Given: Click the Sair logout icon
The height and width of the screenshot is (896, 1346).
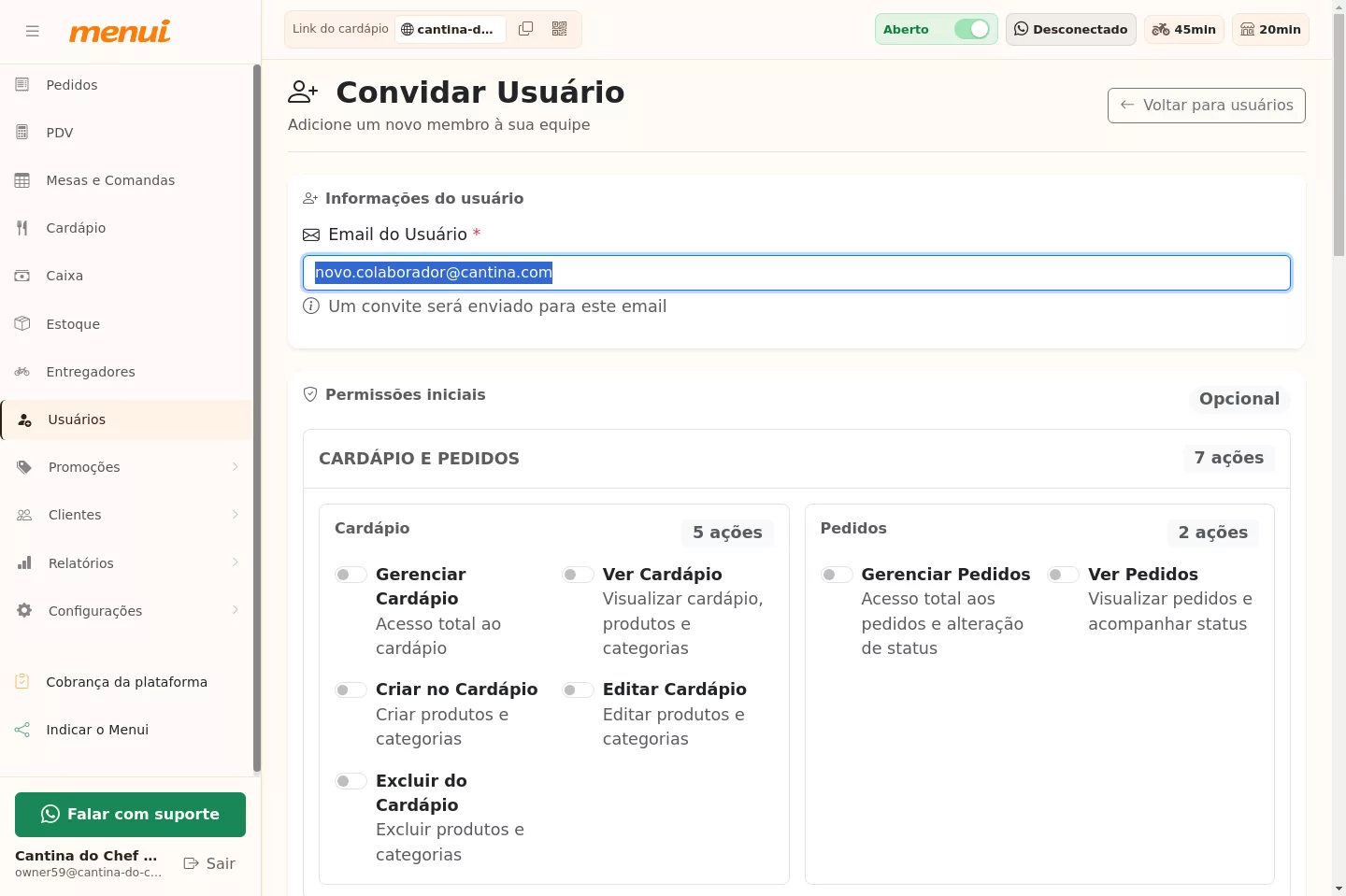Looking at the screenshot, I should click(x=192, y=863).
